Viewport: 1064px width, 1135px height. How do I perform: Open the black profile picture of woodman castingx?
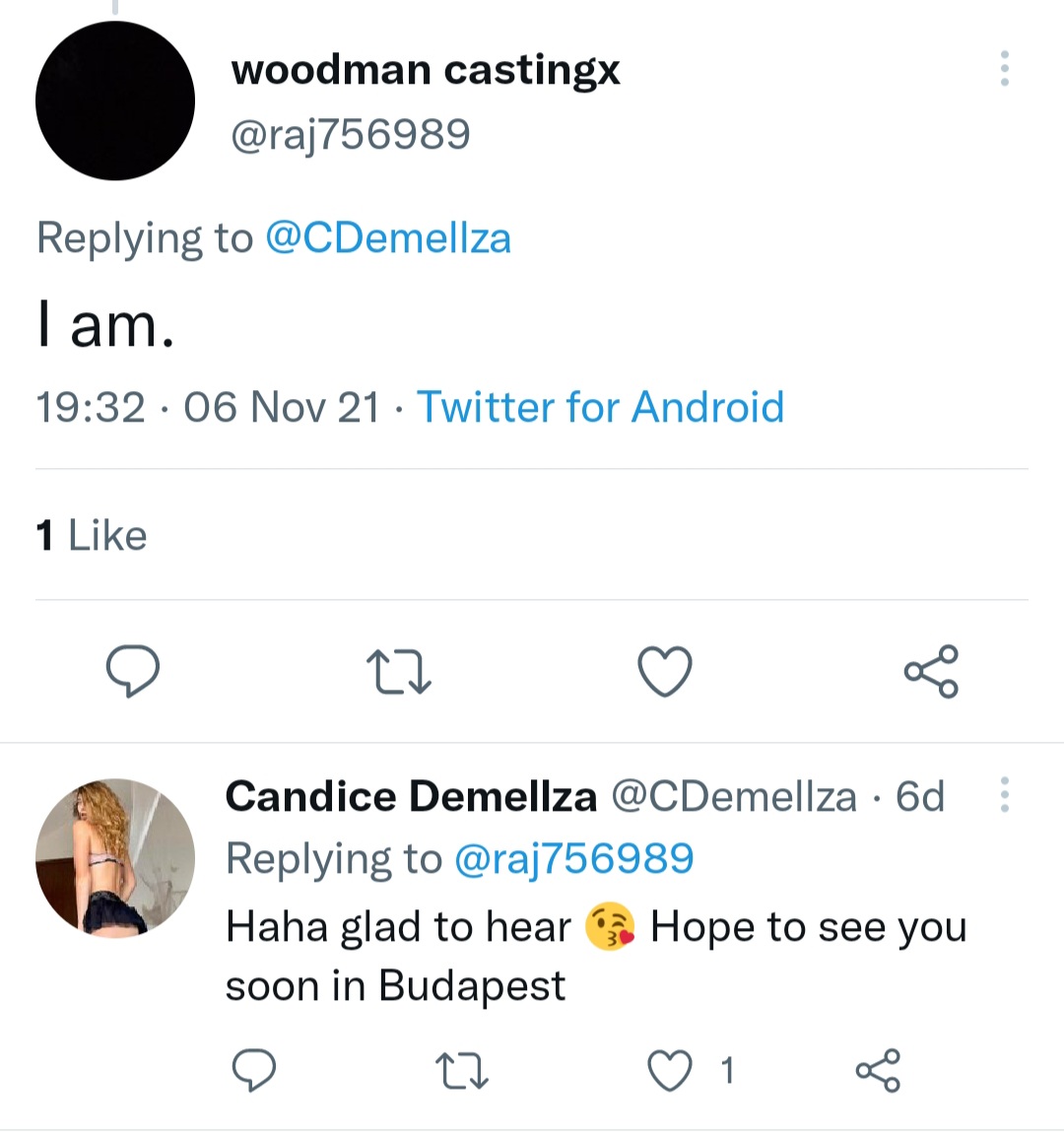click(x=115, y=100)
